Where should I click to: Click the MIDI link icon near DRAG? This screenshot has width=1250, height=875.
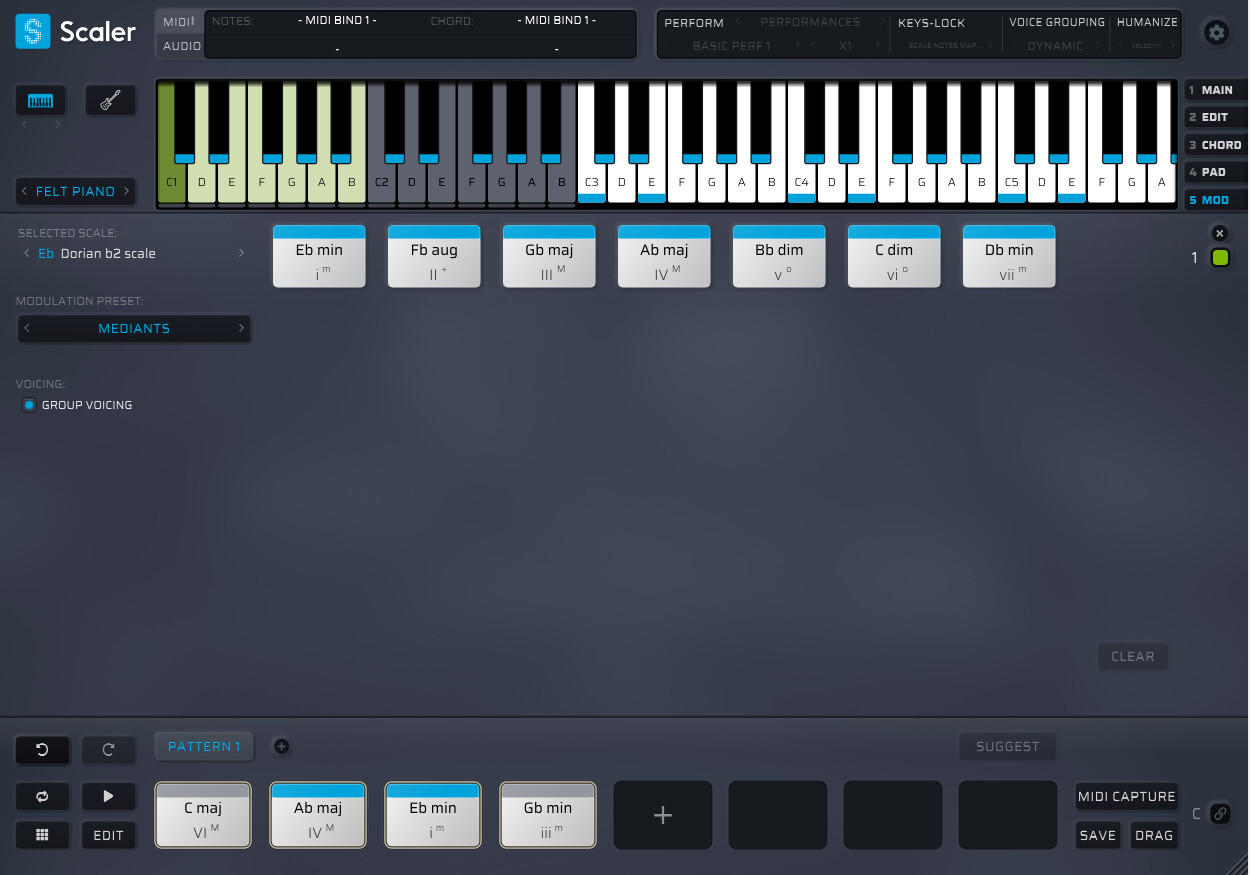coord(1222,814)
